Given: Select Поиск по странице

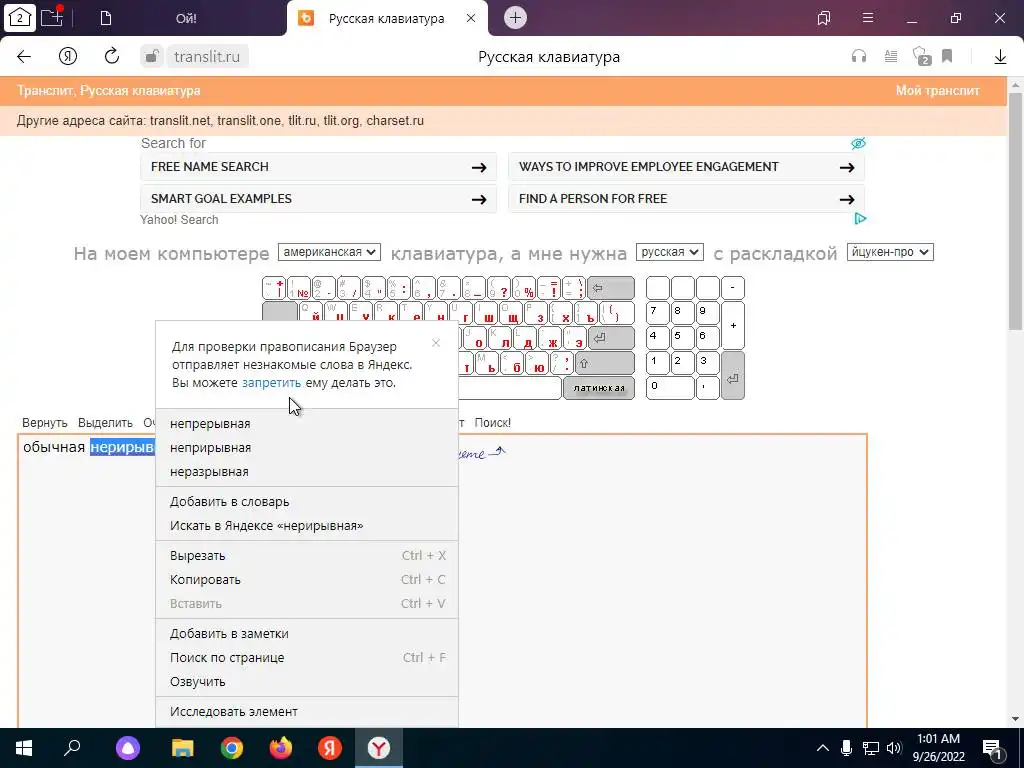Looking at the screenshot, I should (307, 658).
